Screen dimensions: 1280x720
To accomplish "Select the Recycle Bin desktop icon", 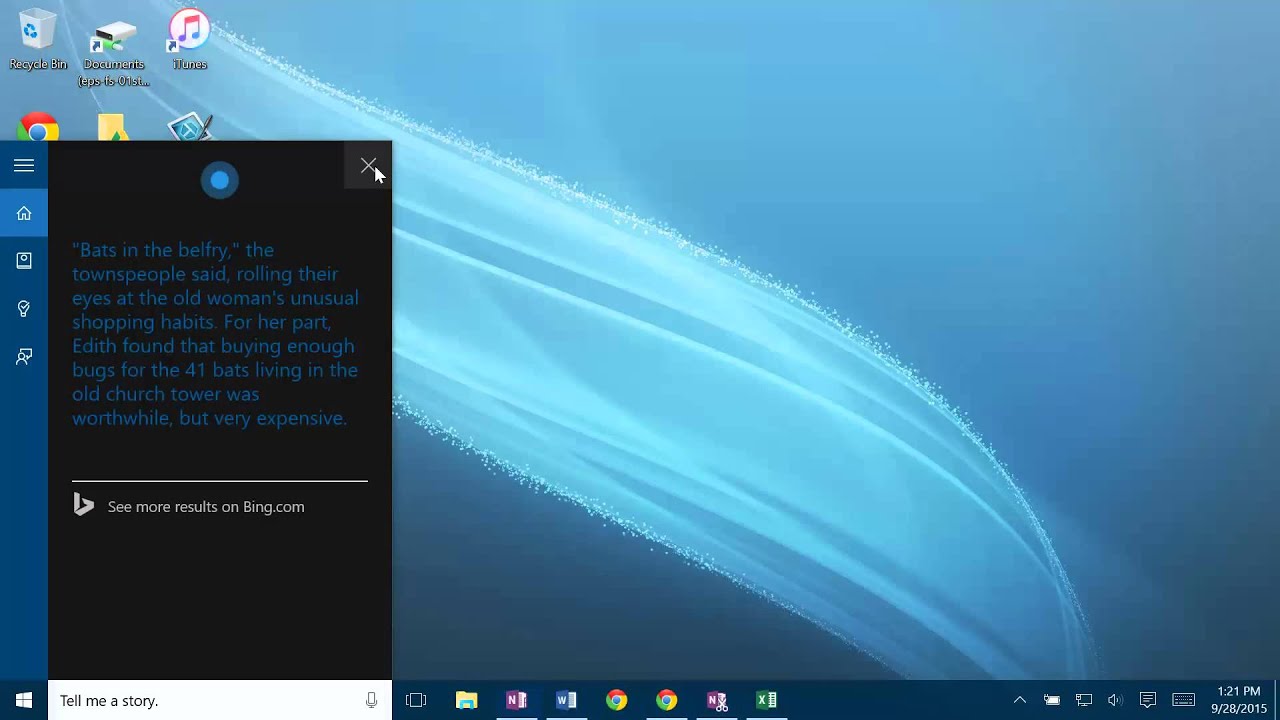I will (x=38, y=40).
